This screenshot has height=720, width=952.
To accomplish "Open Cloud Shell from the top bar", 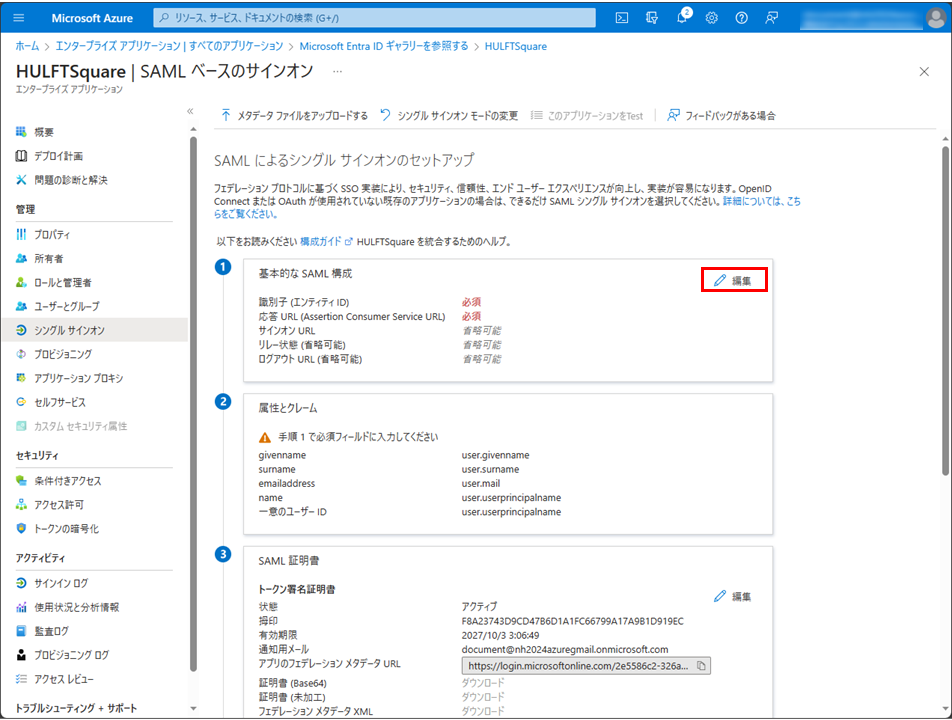I will pos(621,18).
